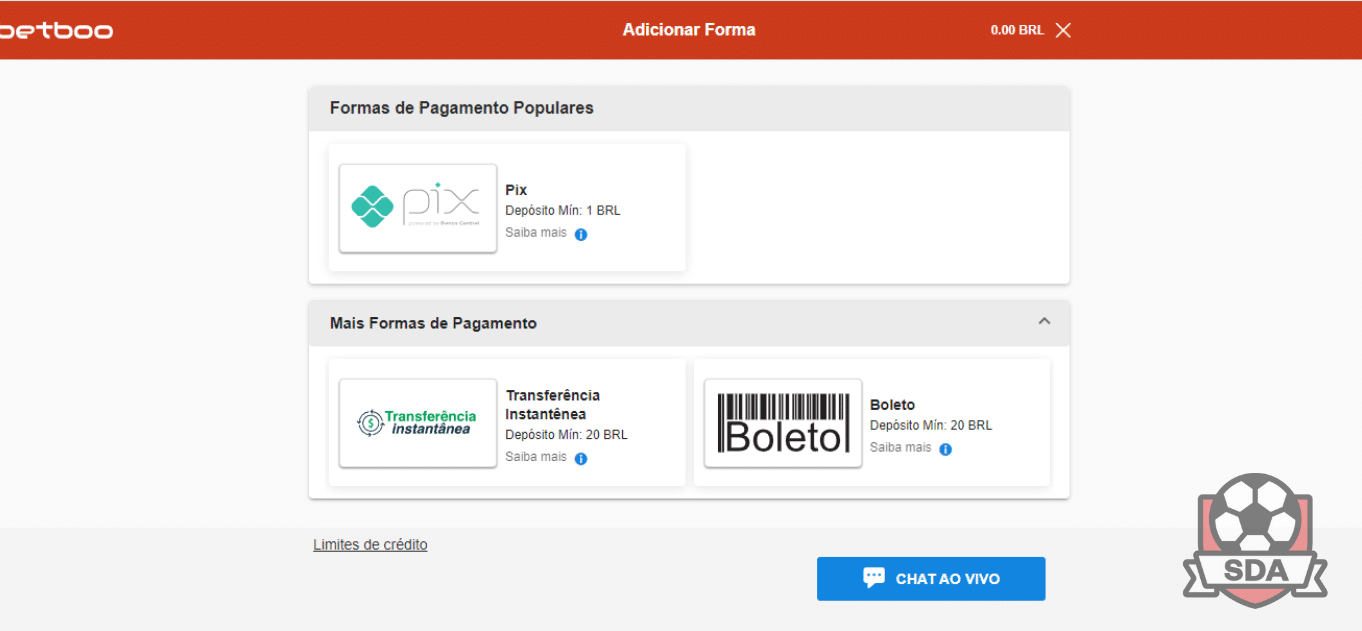Click the Transferência Instantânea logo

tap(418, 423)
